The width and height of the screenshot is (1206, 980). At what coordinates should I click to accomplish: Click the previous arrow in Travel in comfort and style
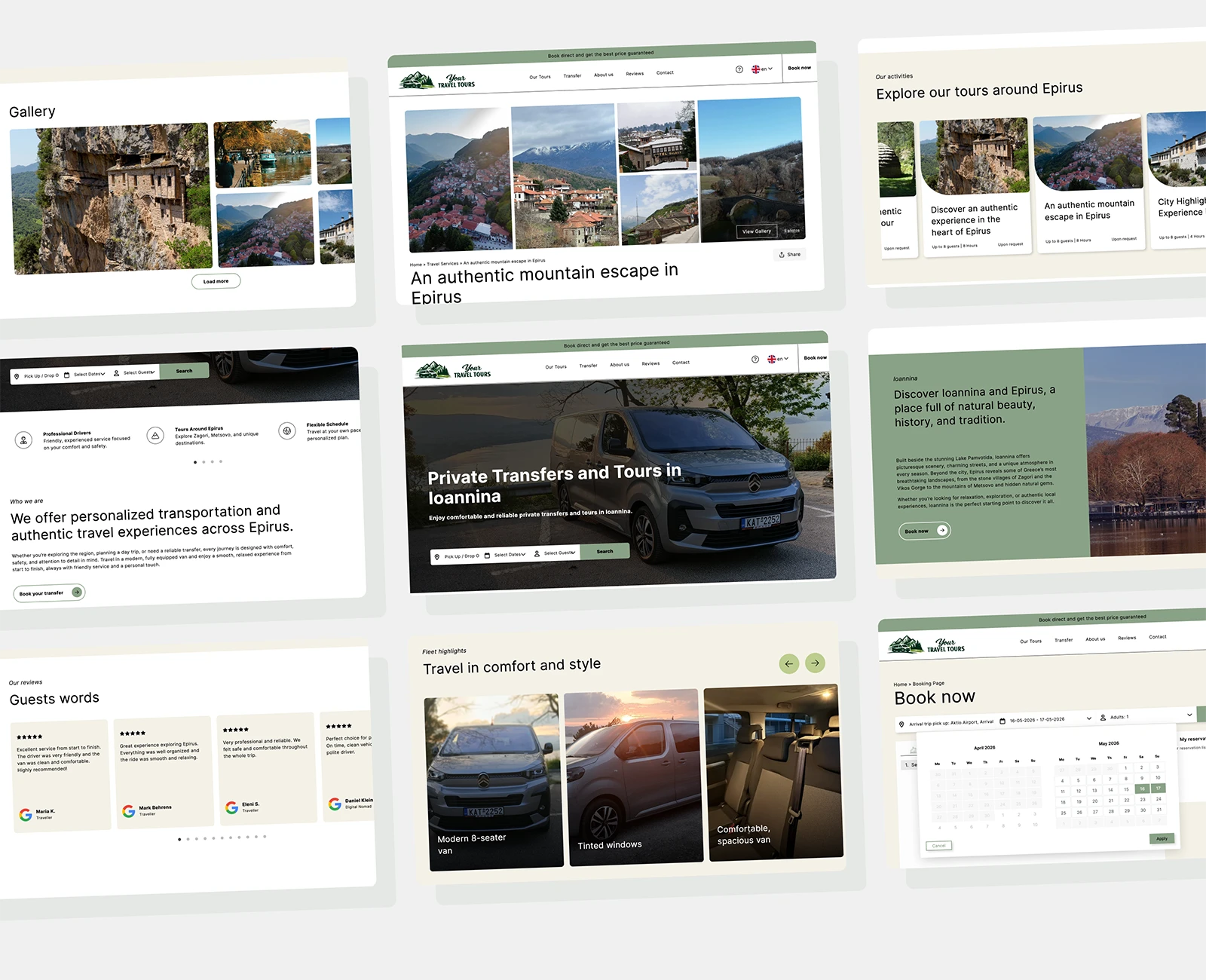[788, 664]
